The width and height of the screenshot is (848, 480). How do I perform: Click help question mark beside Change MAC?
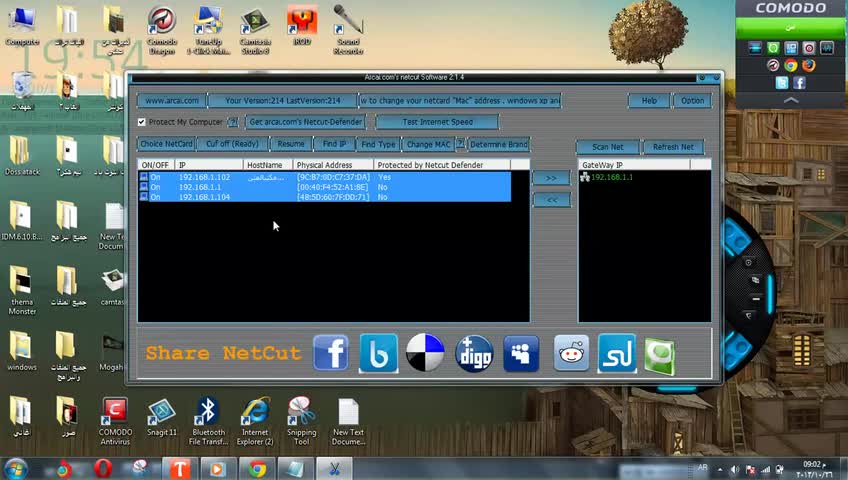[460, 144]
